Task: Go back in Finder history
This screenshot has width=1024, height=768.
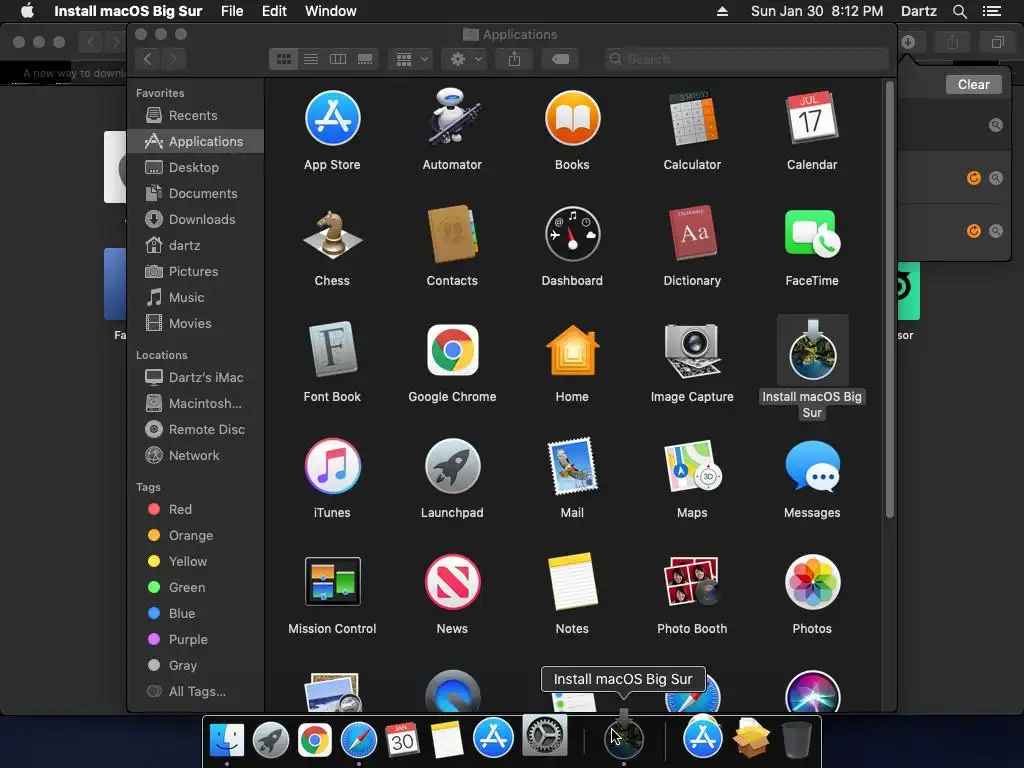Action: pos(148,59)
